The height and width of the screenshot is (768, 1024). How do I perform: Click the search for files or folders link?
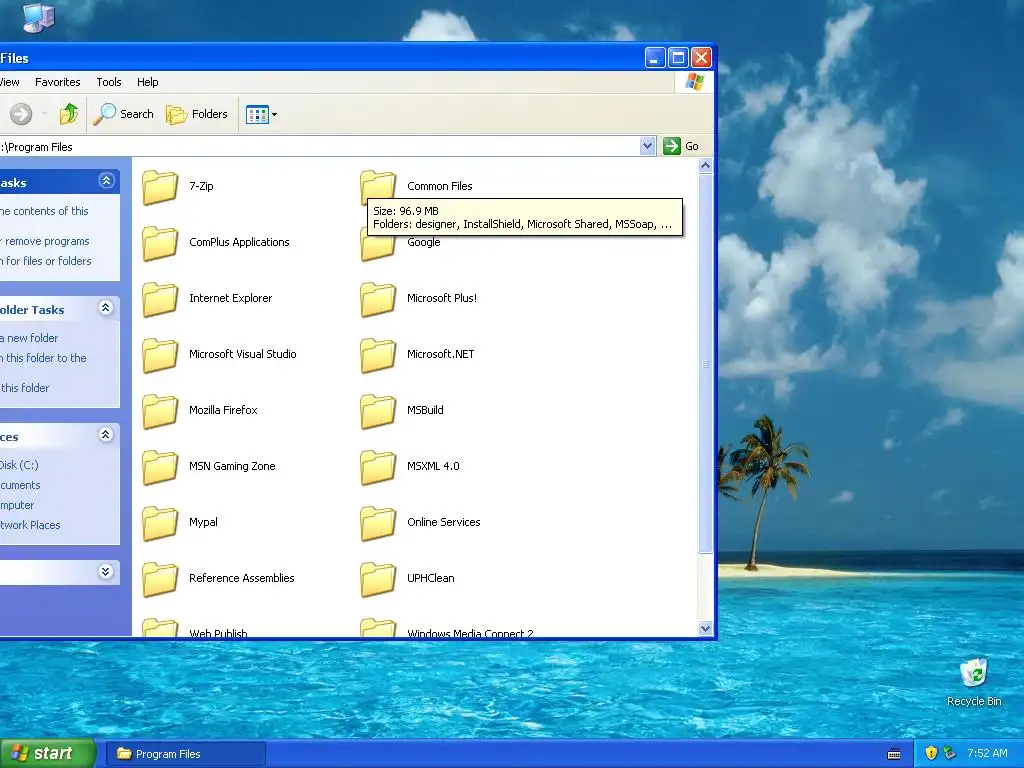point(46,261)
